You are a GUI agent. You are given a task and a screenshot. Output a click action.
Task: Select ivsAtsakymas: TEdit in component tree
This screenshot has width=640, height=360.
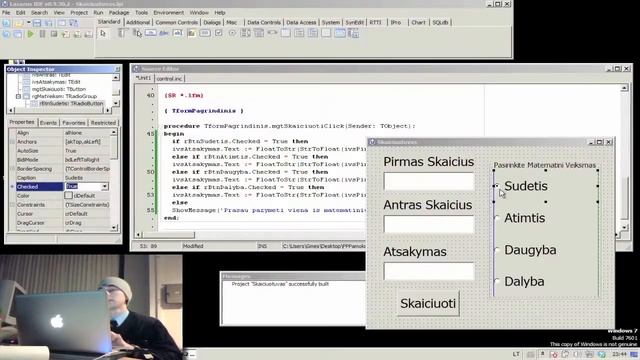56,82
